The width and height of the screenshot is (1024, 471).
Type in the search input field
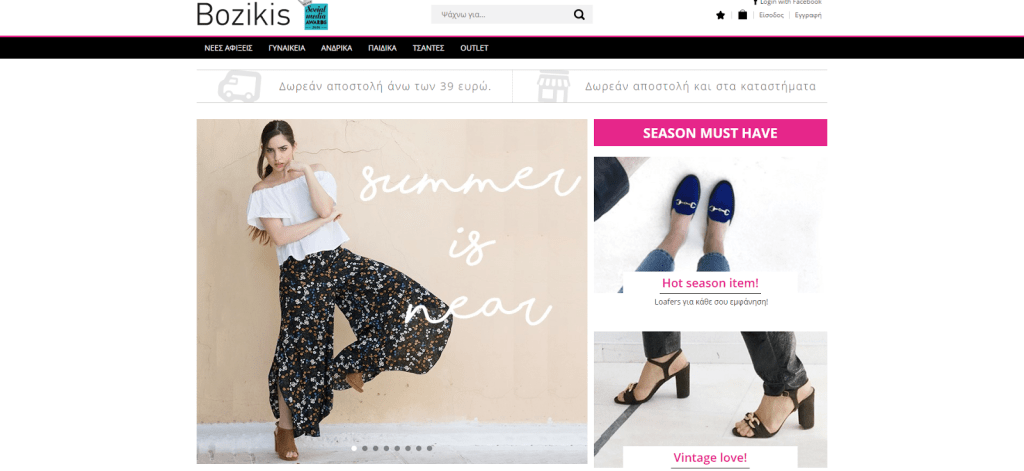click(500, 15)
